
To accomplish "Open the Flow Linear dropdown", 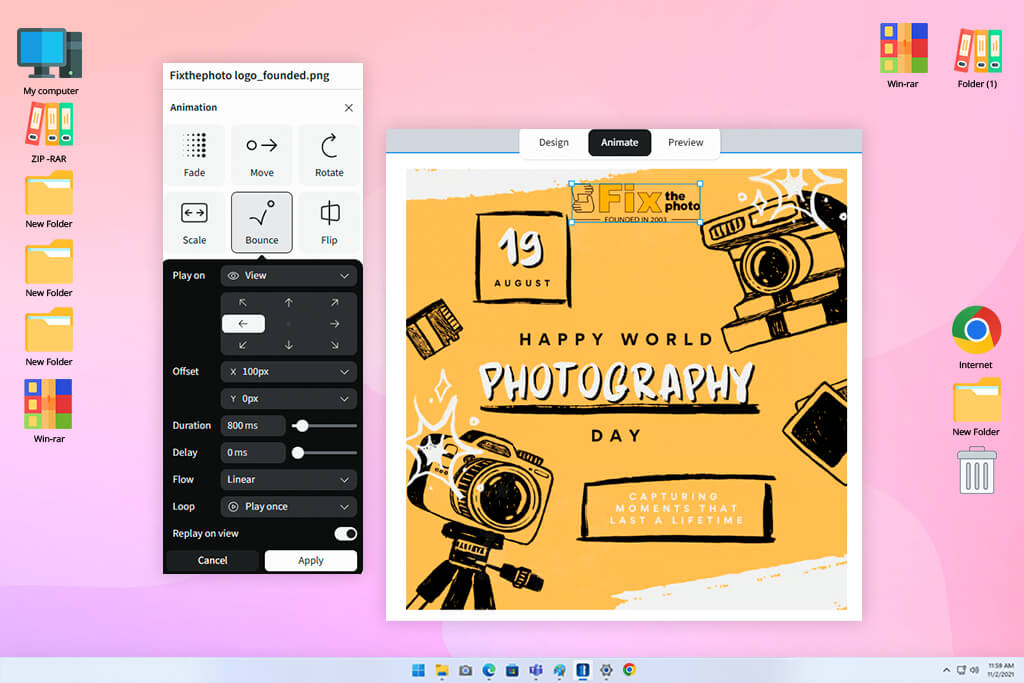I will coord(289,479).
